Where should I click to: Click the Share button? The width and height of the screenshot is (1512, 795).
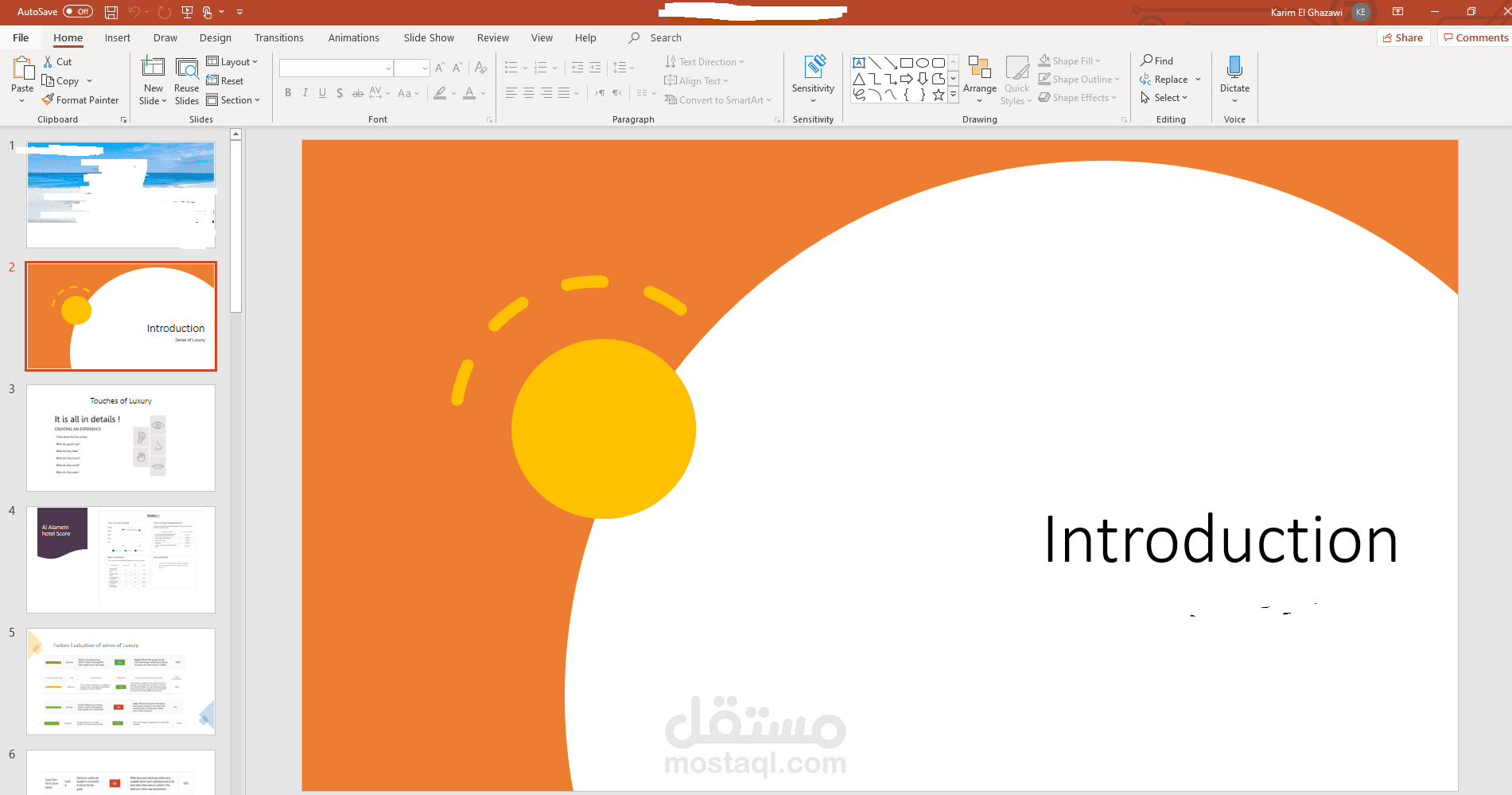pos(1403,37)
